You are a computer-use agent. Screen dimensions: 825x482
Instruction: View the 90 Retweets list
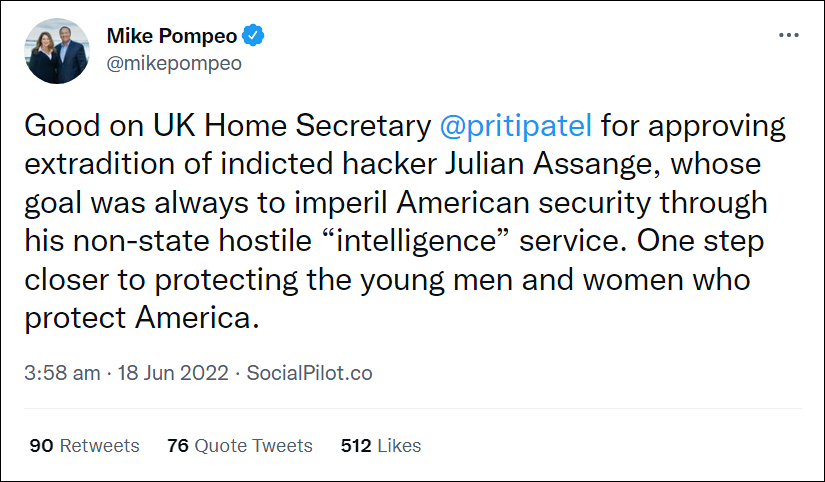coord(84,446)
